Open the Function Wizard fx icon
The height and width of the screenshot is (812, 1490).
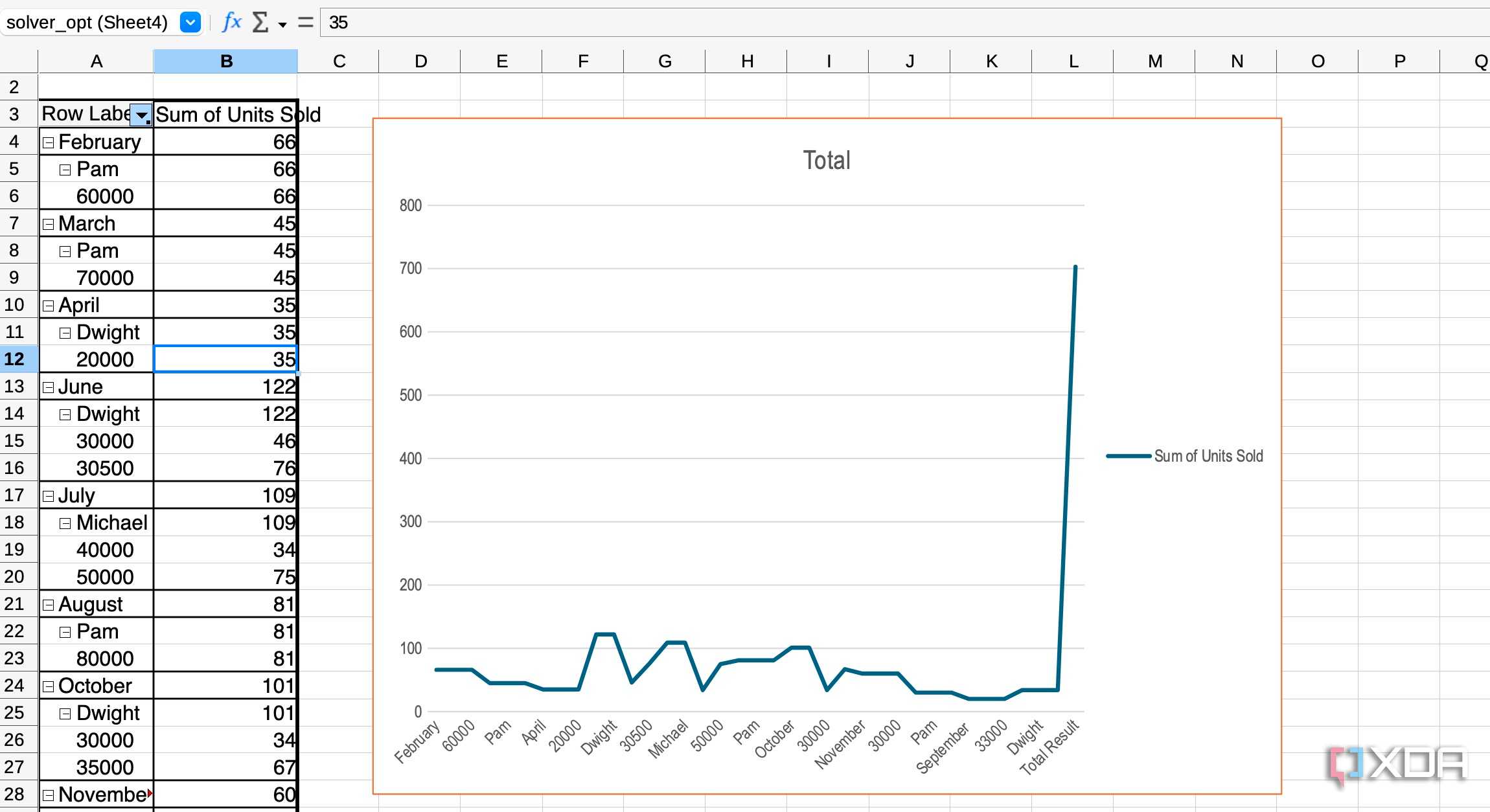click(x=231, y=23)
